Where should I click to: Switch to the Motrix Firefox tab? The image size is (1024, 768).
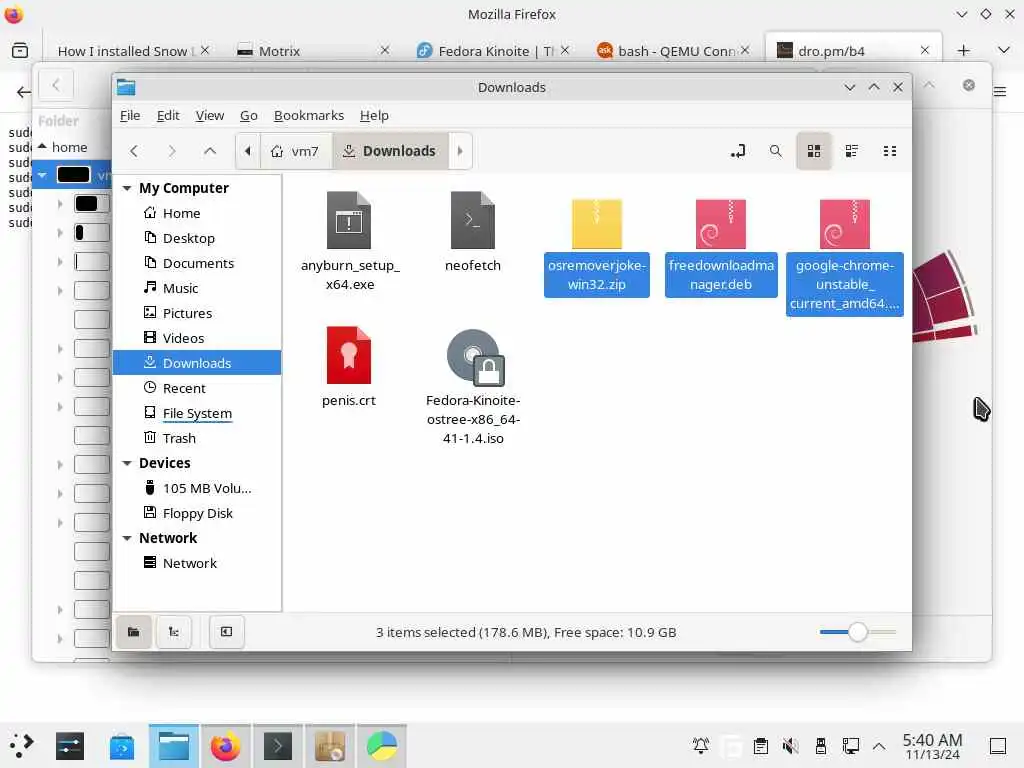[313, 50]
